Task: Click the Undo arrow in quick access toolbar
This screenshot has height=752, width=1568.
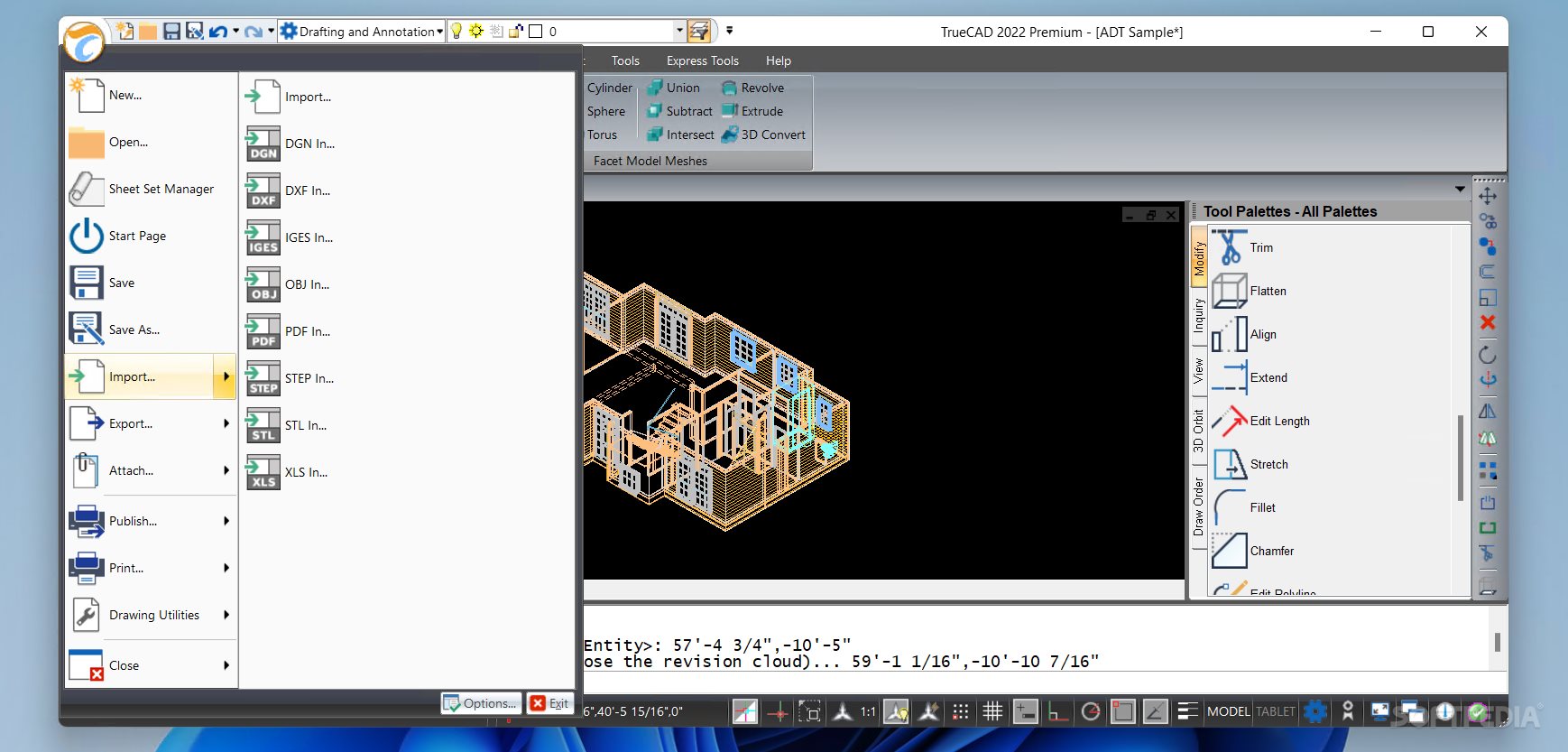Action: click(x=217, y=32)
